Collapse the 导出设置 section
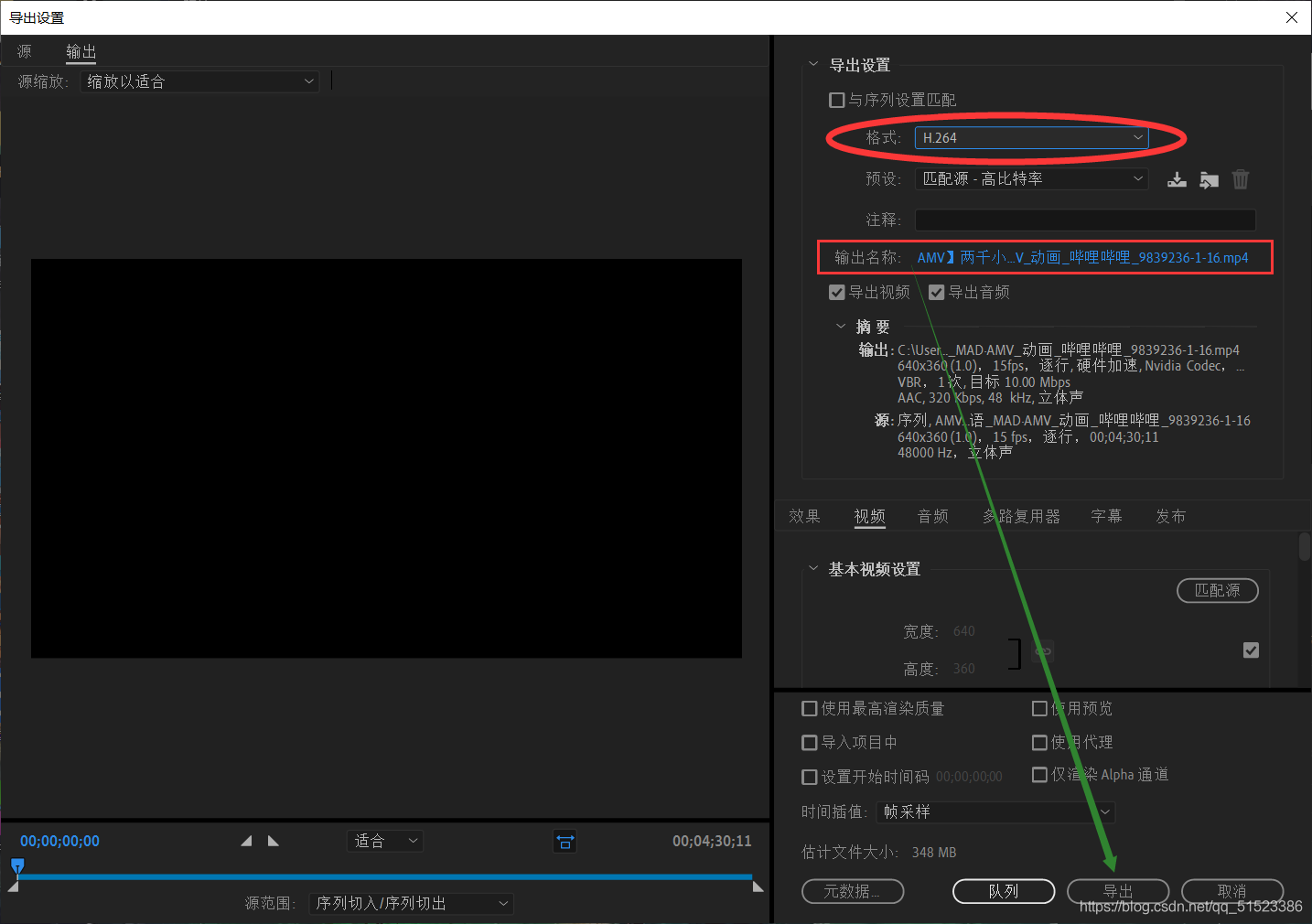 coord(813,64)
